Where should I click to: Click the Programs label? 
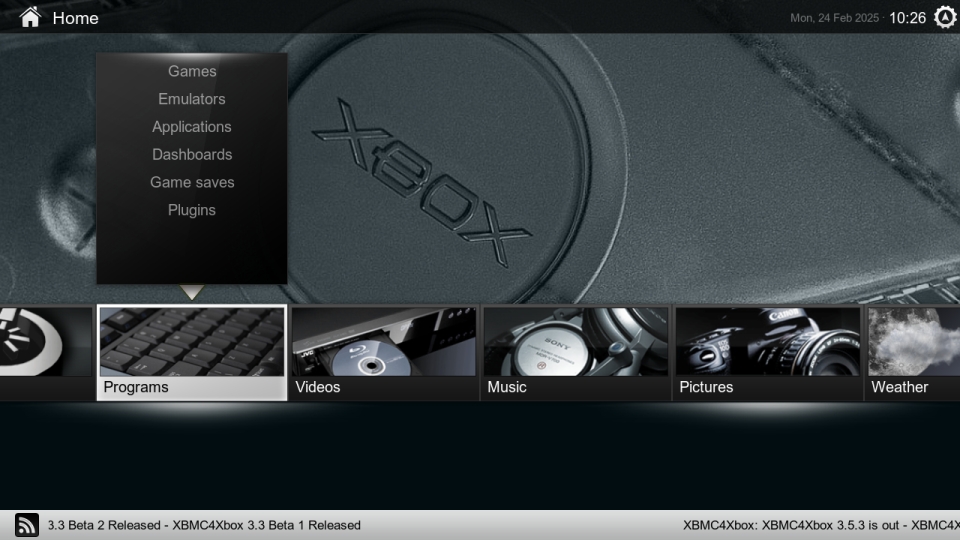[x=136, y=387]
